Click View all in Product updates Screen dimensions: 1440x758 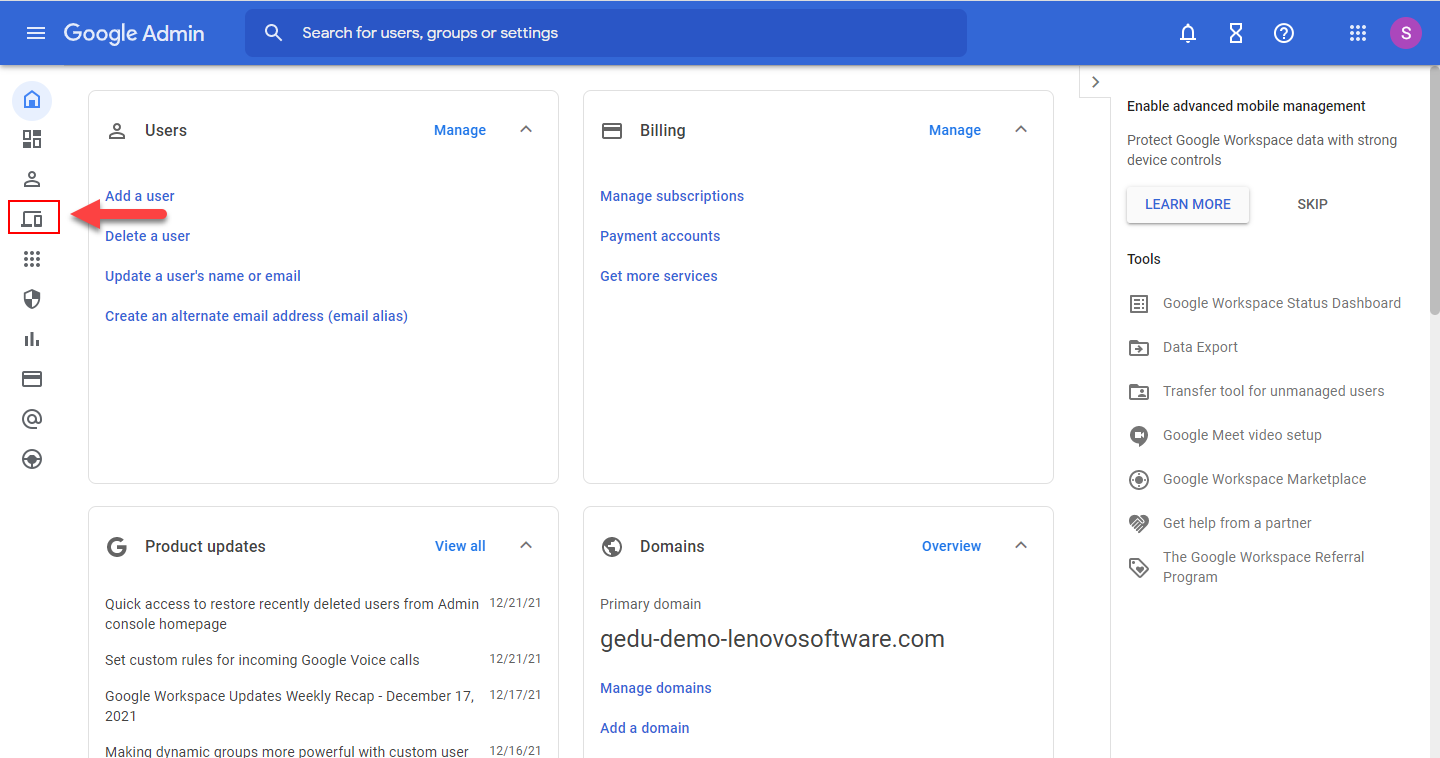click(x=460, y=546)
